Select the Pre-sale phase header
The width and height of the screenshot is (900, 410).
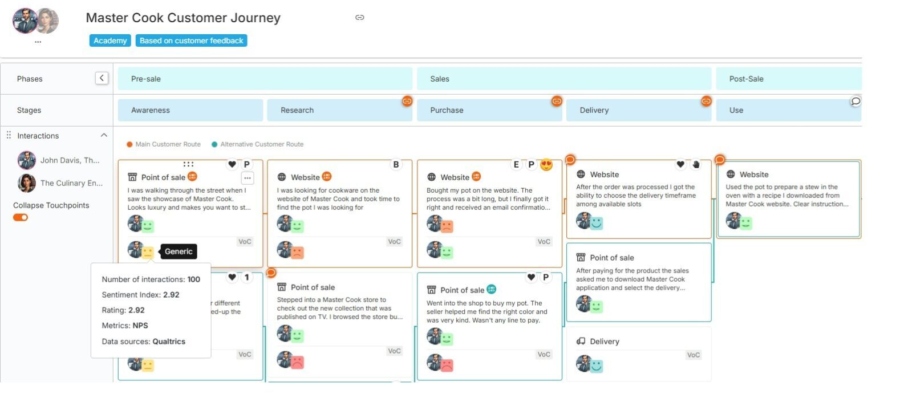265,79
